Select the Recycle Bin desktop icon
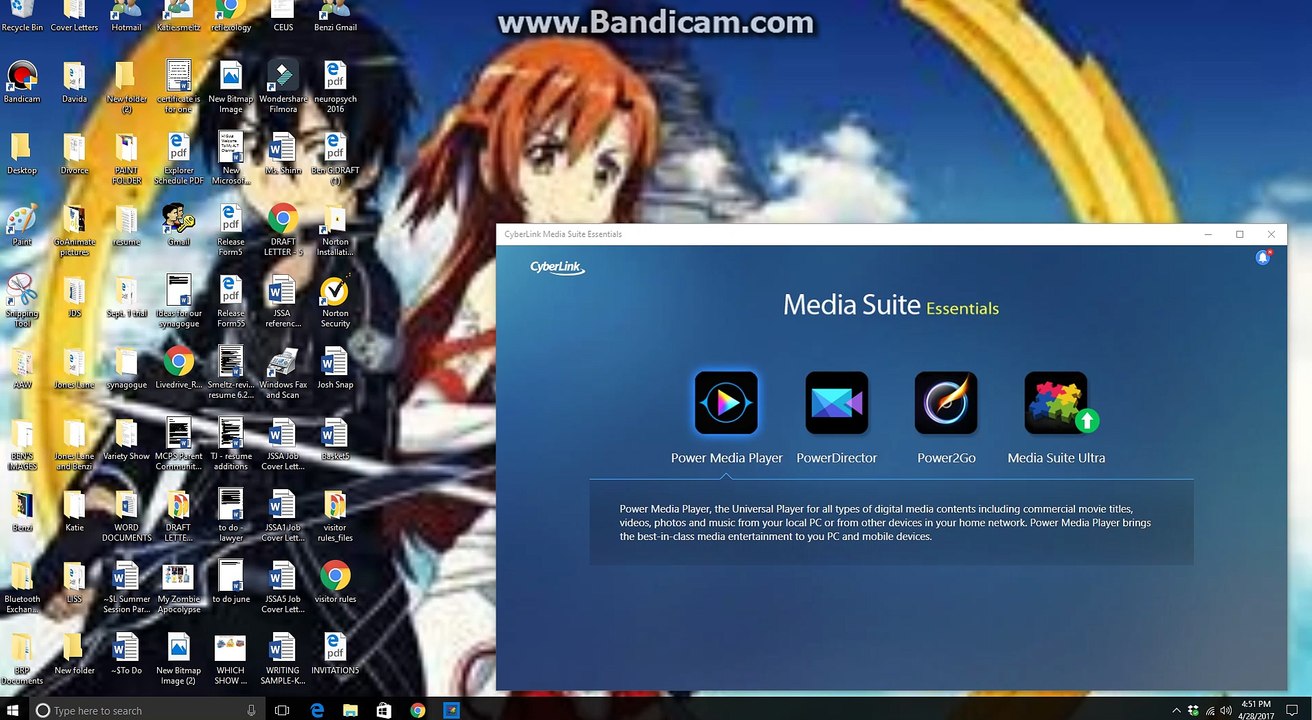This screenshot has width=1312, height=720. pyautogui.click(x=22, y=17)
